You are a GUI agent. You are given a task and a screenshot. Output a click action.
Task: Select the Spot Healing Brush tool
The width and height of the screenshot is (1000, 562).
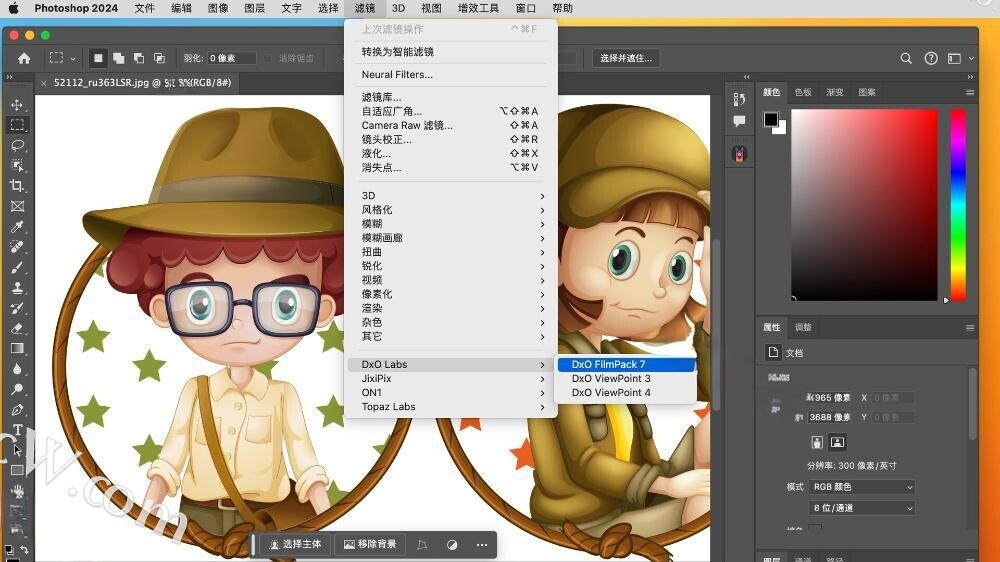coord(17,247)
